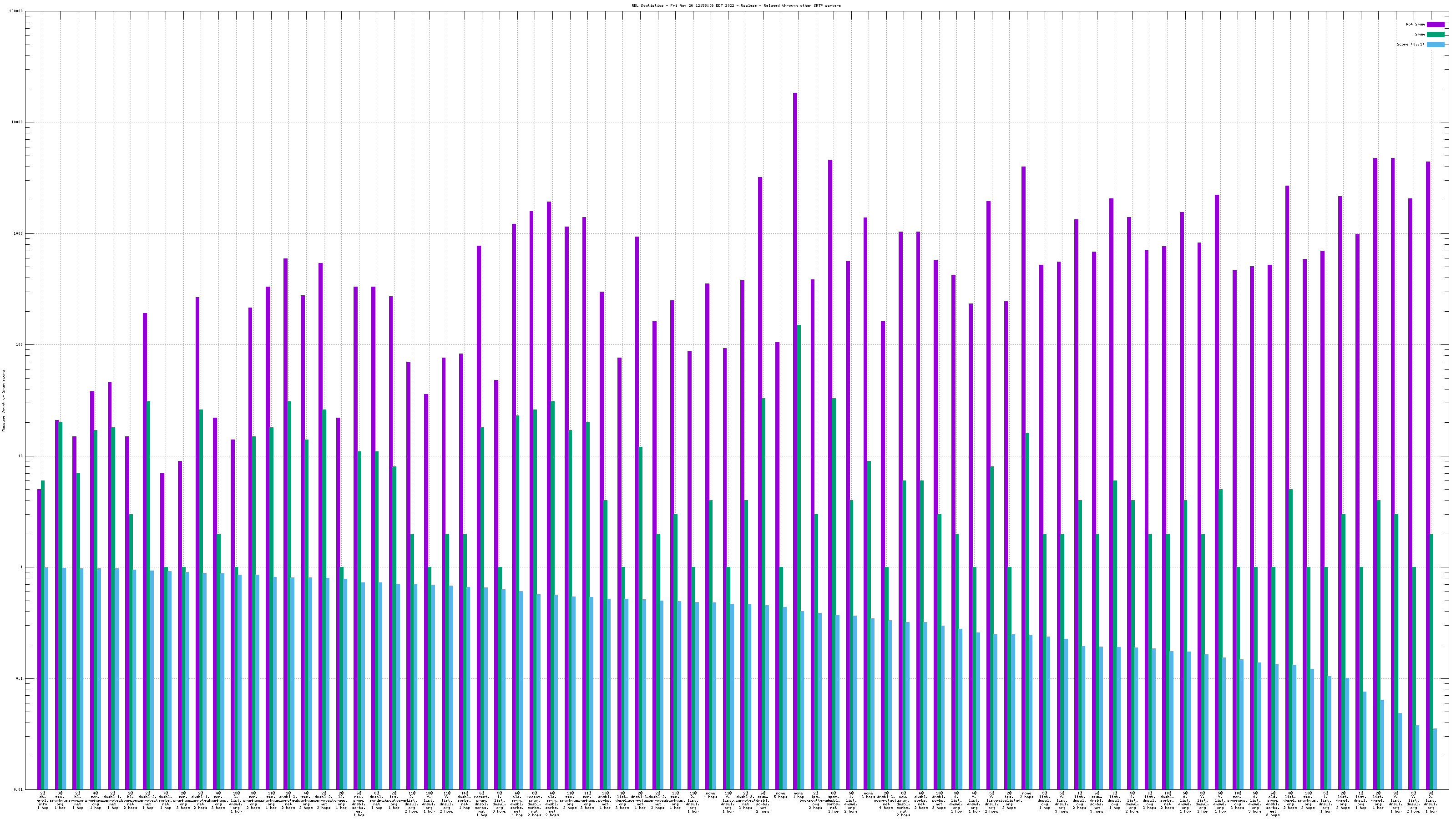Click the 'none 4 hops' x-axis label
1456x819 pixels.
click(x=710, y=795)
